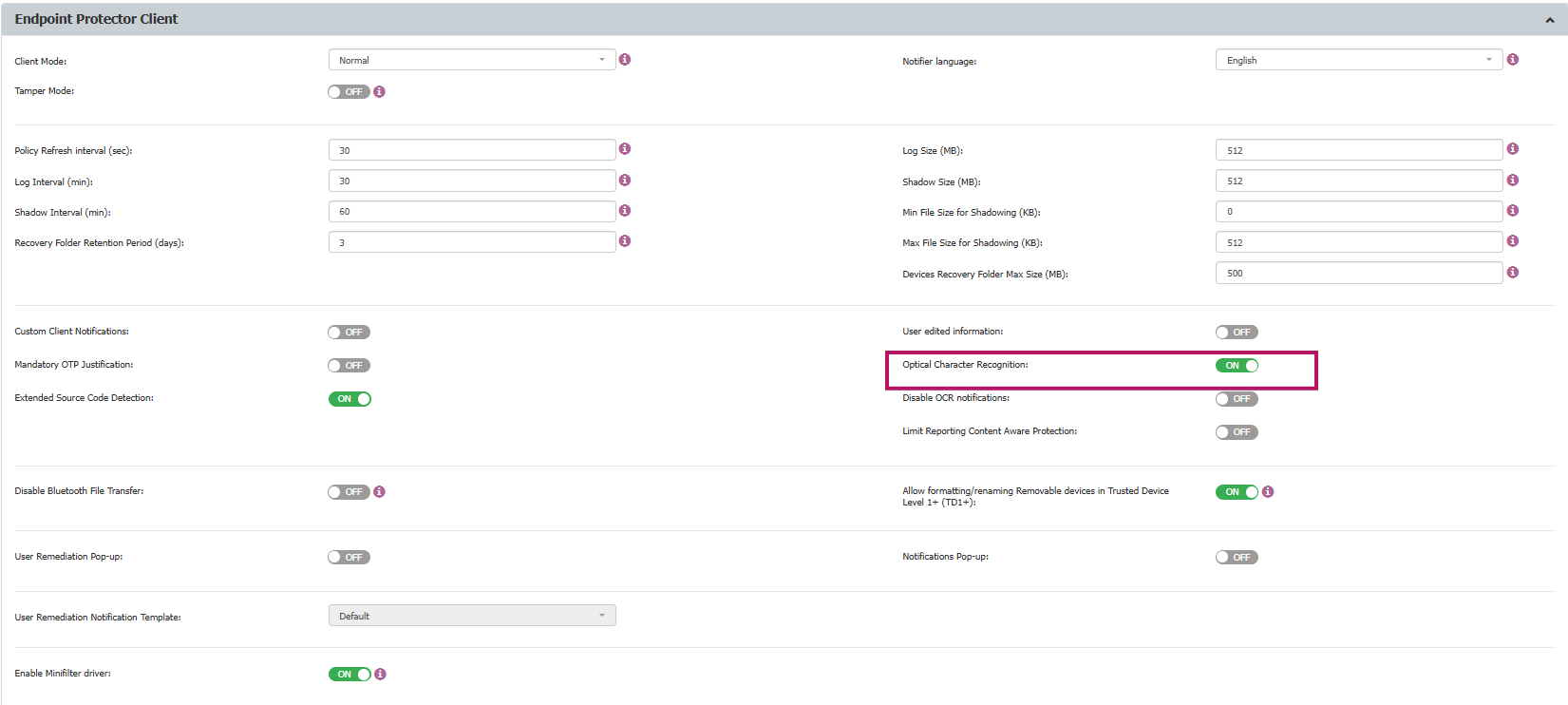This screenshot has width=1568, height=705.
Task: Turn off Optical Character Recognition
Action: (x=1237, y=366)
